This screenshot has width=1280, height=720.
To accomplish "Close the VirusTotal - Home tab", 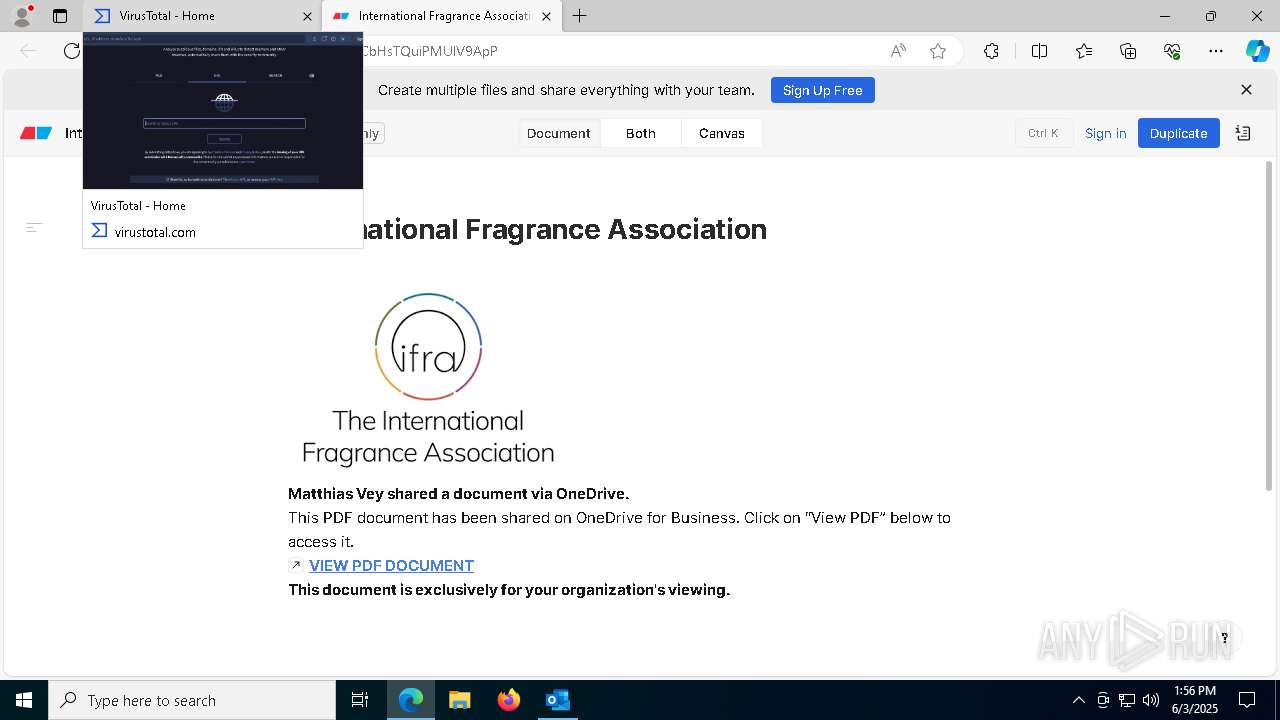I will pos(307,16).
